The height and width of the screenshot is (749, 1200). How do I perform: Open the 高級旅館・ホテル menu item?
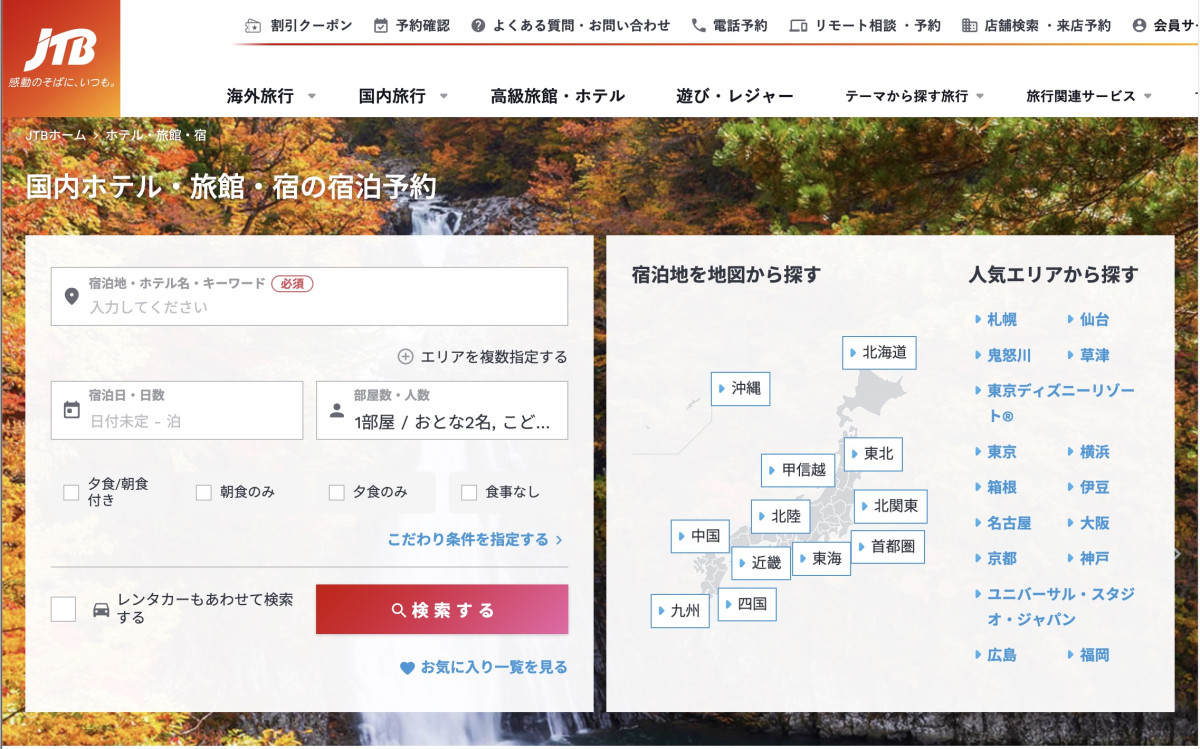click(x=557, y=96)
